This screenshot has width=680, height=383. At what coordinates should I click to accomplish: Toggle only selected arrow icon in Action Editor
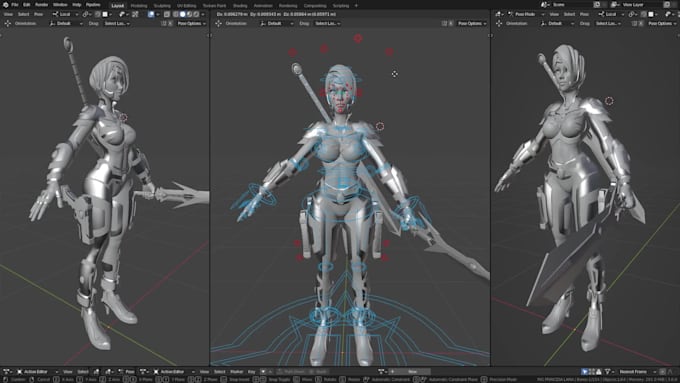pos(585,372)
